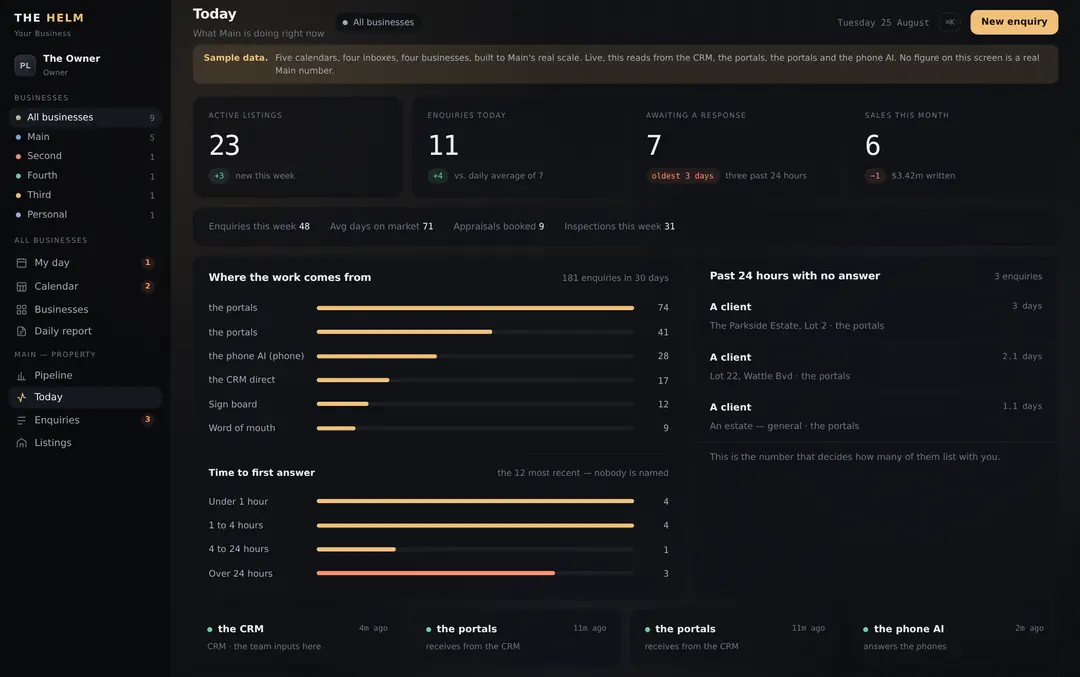This screenshot has height=677, width=1080.
Task: Click the Calendar grid icon
Action: [x=21, y=287]
